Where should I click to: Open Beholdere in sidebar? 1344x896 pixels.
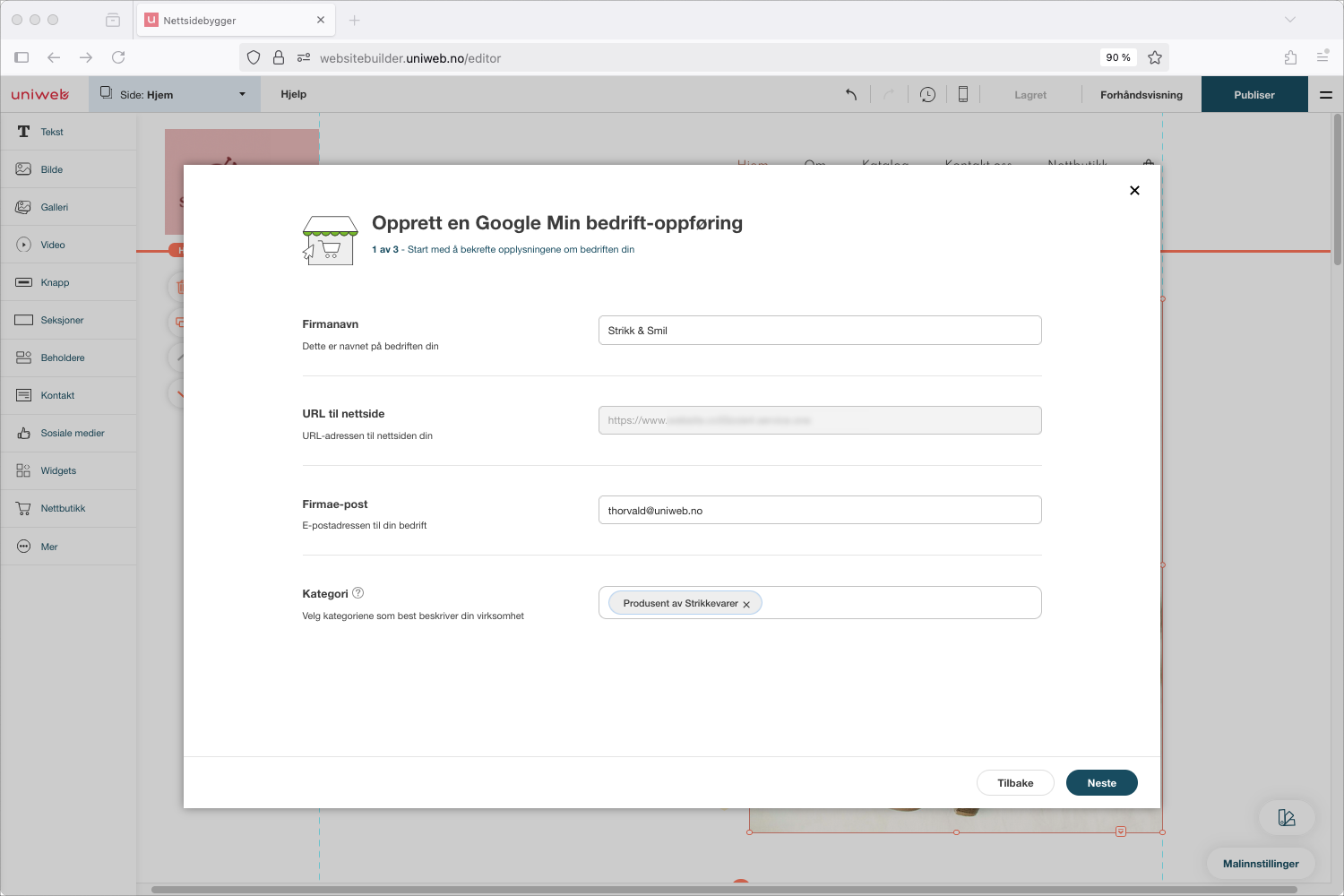tap(68, 358)
